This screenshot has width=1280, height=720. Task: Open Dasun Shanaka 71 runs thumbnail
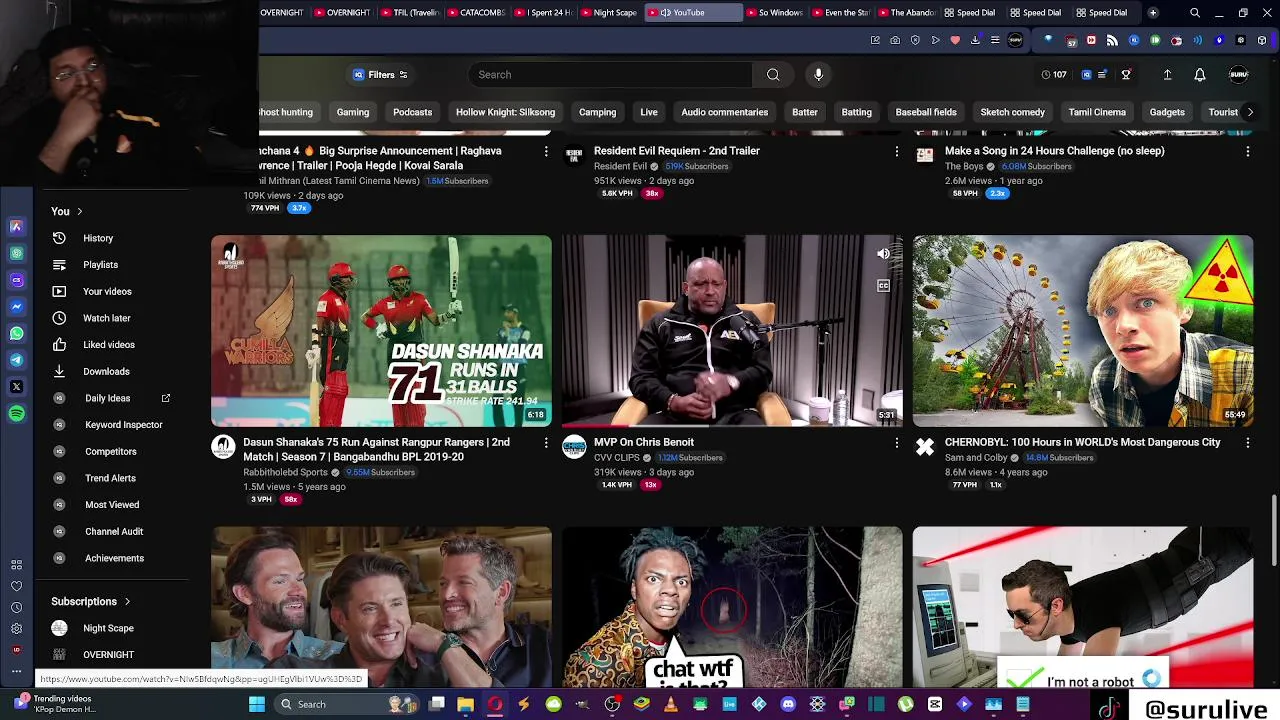[x=381, y=331]
